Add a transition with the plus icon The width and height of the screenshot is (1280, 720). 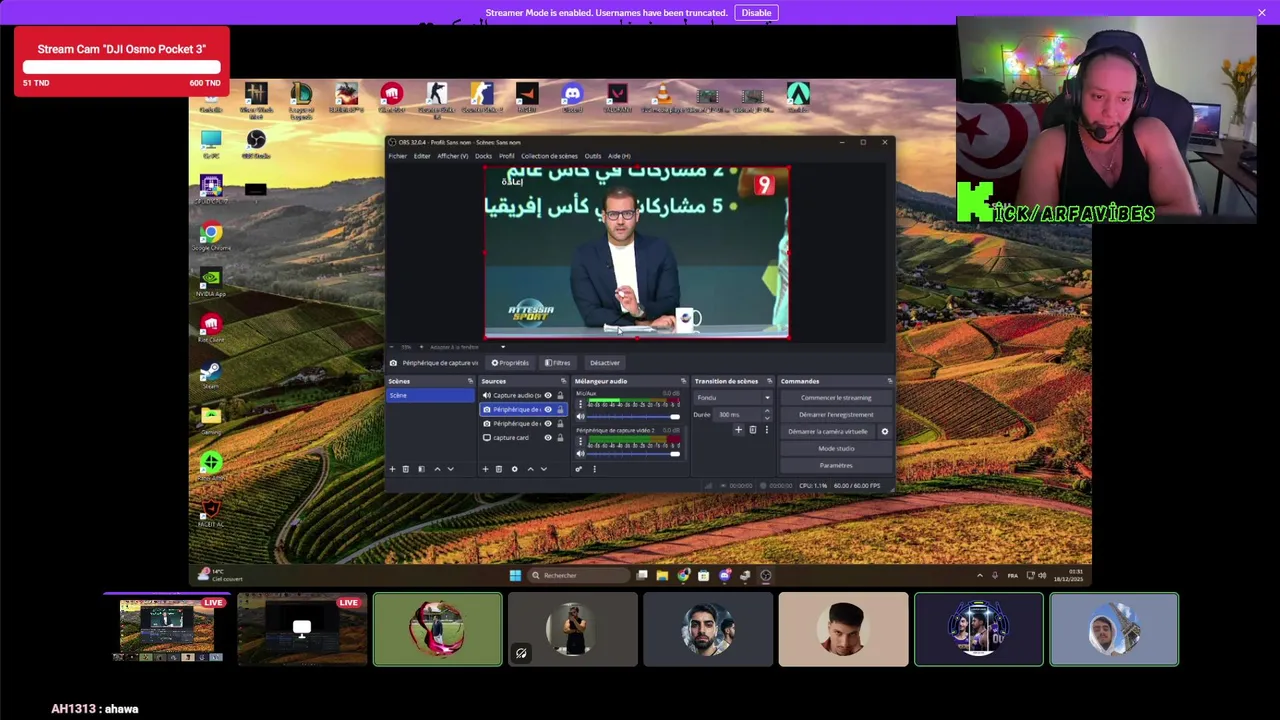[738, 430]
